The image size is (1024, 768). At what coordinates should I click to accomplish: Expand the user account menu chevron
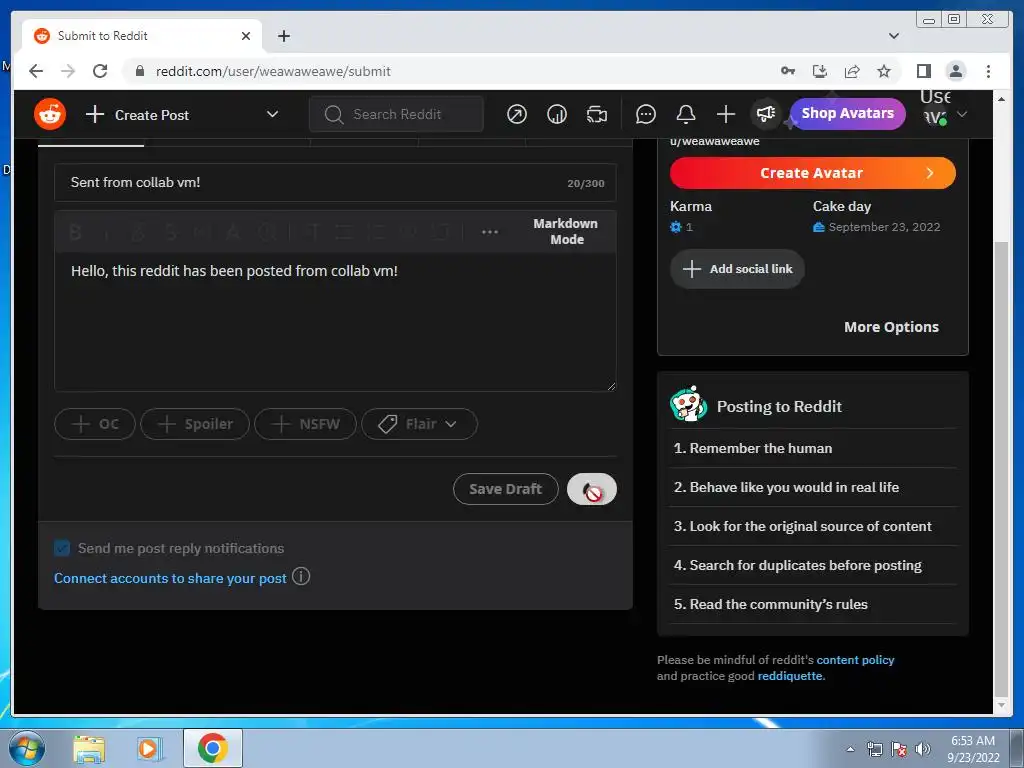(x=962, y=114)
